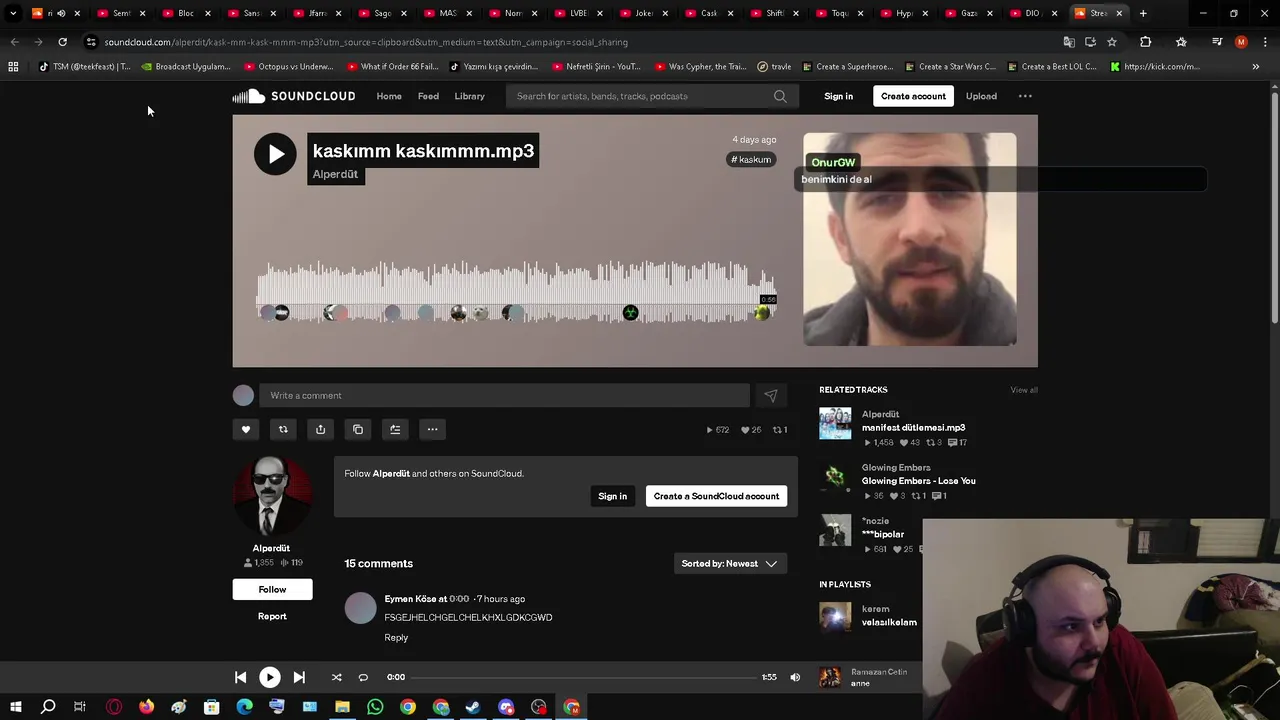Image resolution: width=1280 pixels, height=720 pixels.
Task: Repost the track using repost icon
Action: pos(283,429)
